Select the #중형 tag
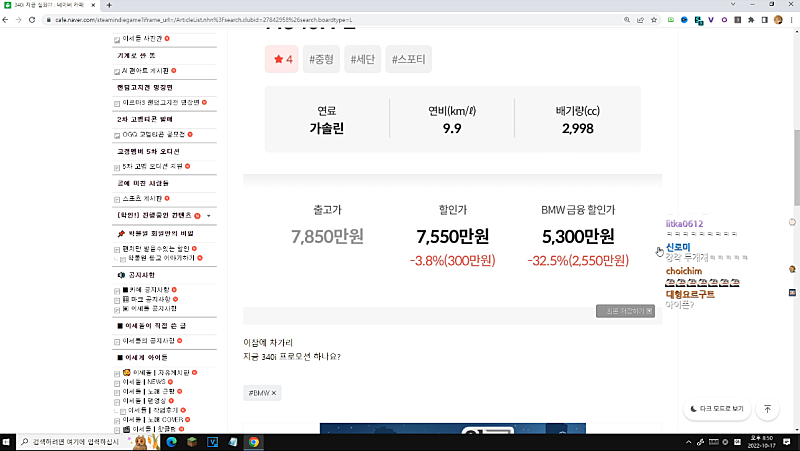The width and height of the screenshot is (800, 451). coord(321,59)
